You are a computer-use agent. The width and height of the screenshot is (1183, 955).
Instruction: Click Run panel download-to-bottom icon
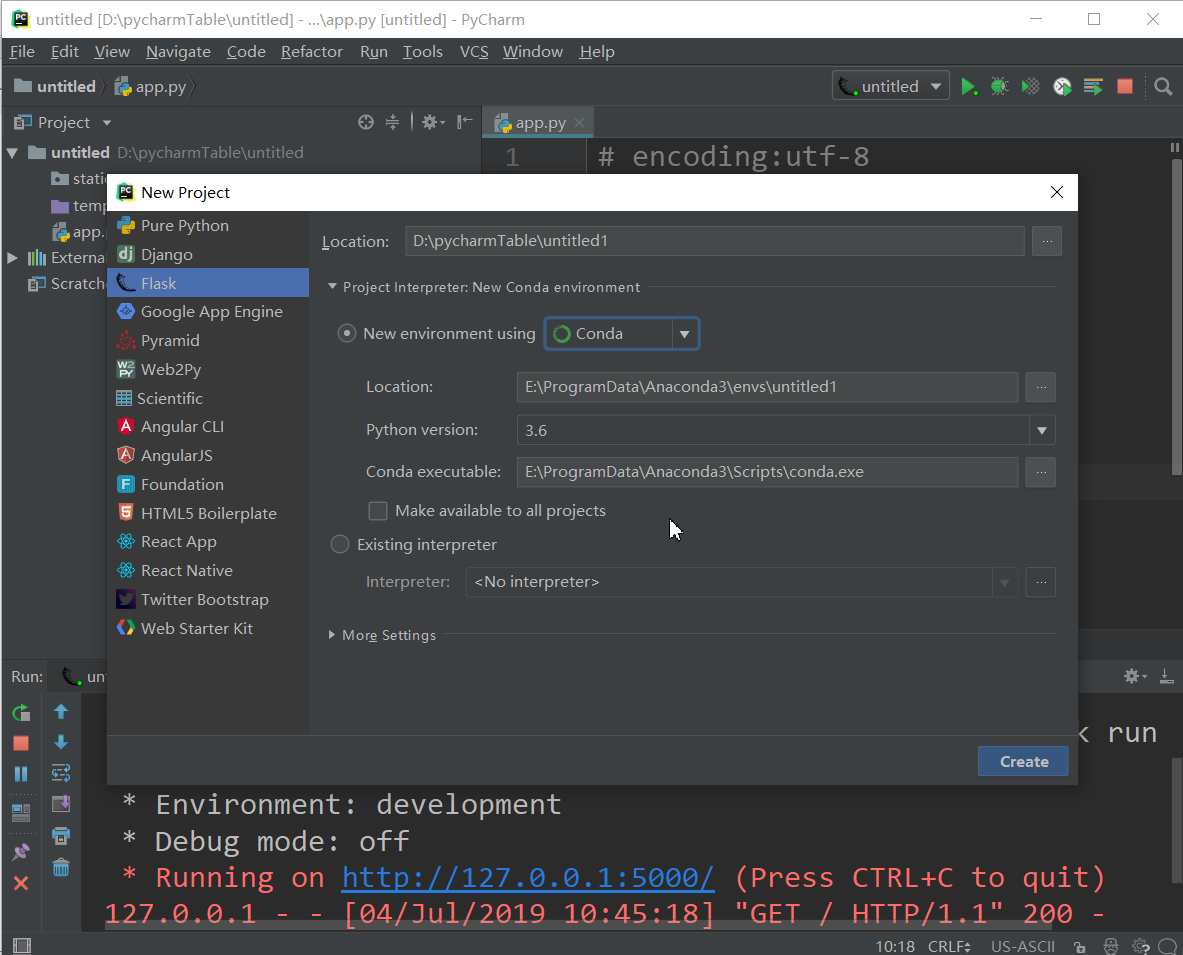pyautogui.click(x=1166, y=676)
